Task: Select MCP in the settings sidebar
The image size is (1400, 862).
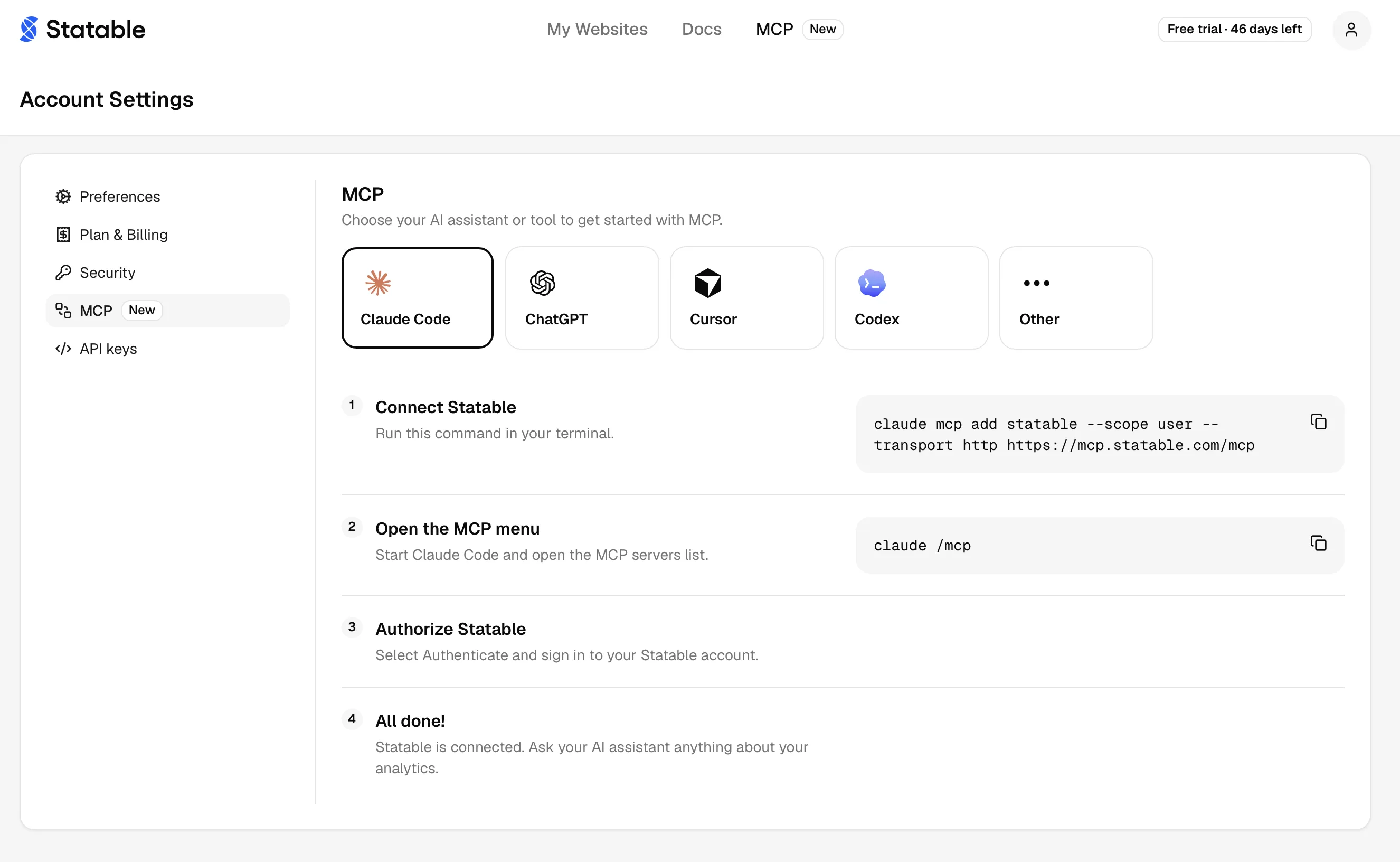Action: point(167,311)
